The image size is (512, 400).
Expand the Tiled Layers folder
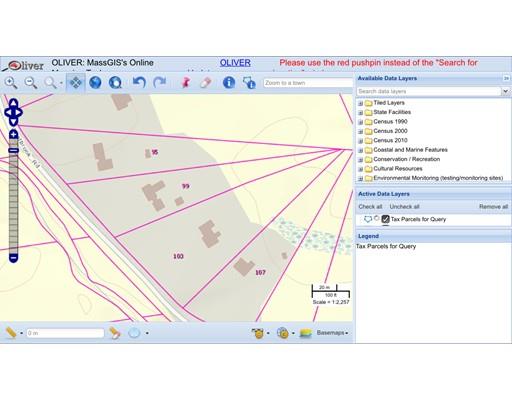tap(360, 103)
